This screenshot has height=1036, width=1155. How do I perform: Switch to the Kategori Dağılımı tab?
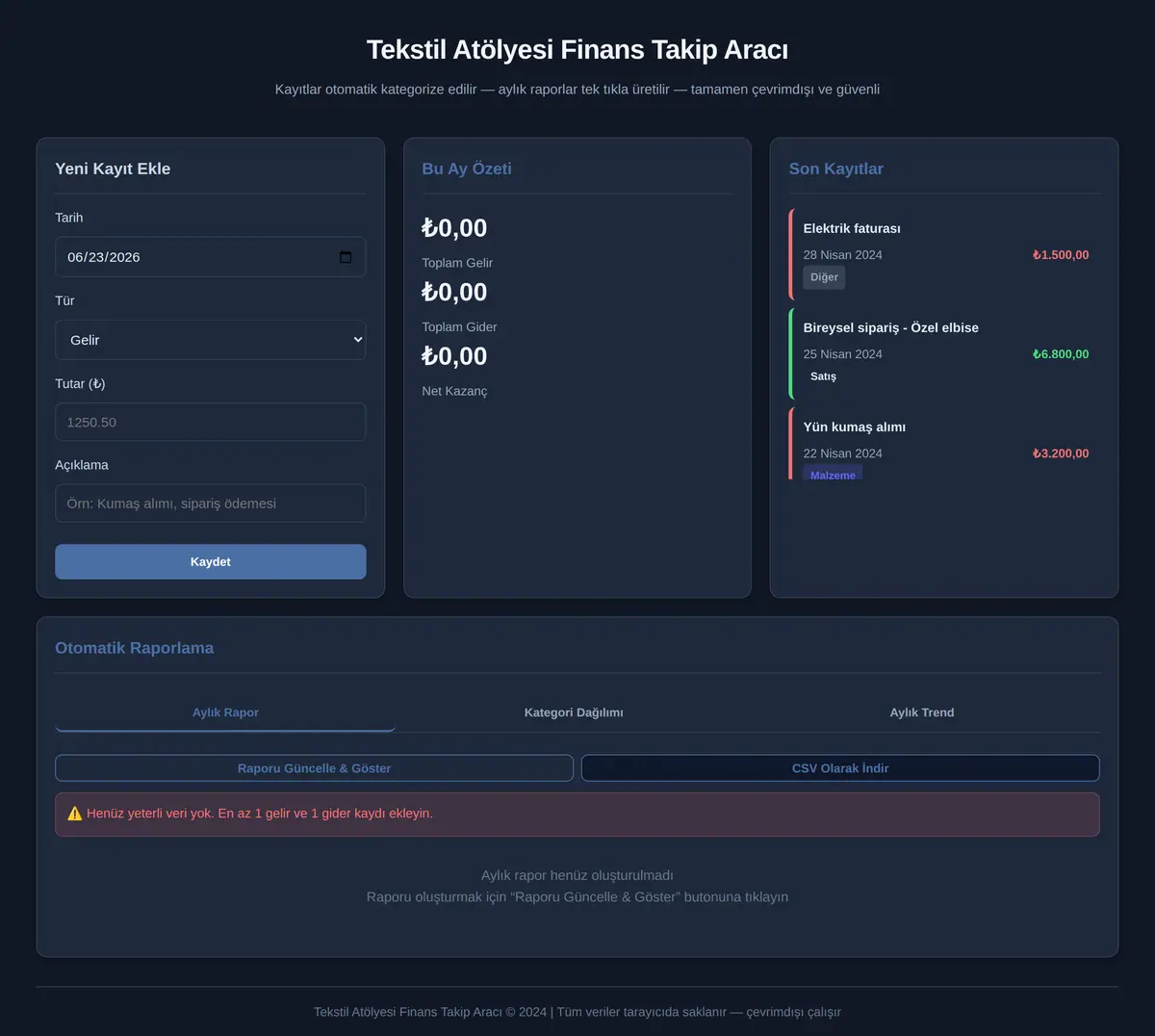tap(574, 712)
